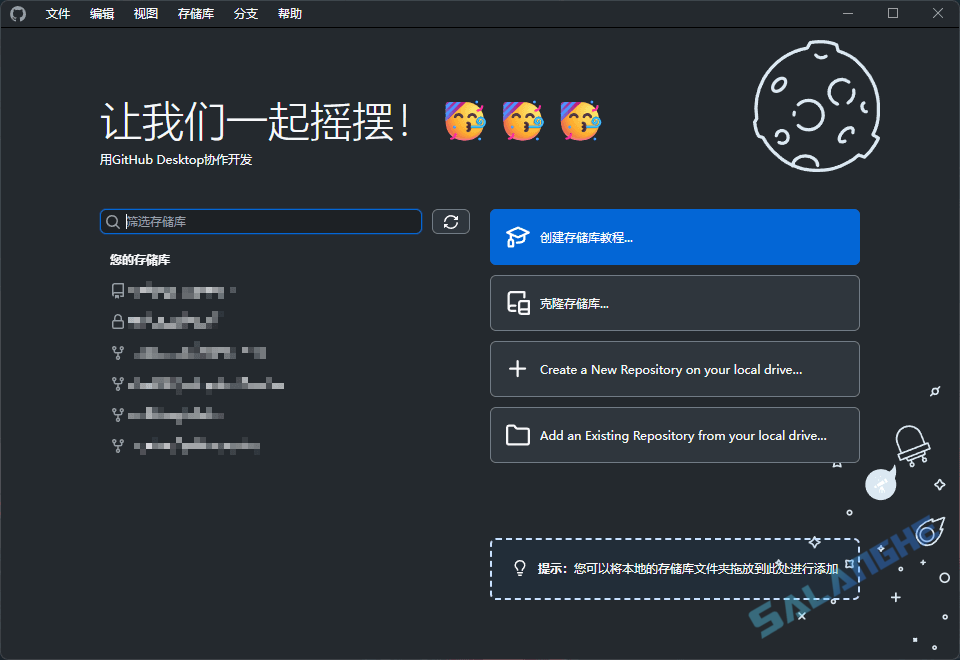Click the plus icon on Create a New Repository

tap(517, 369)
